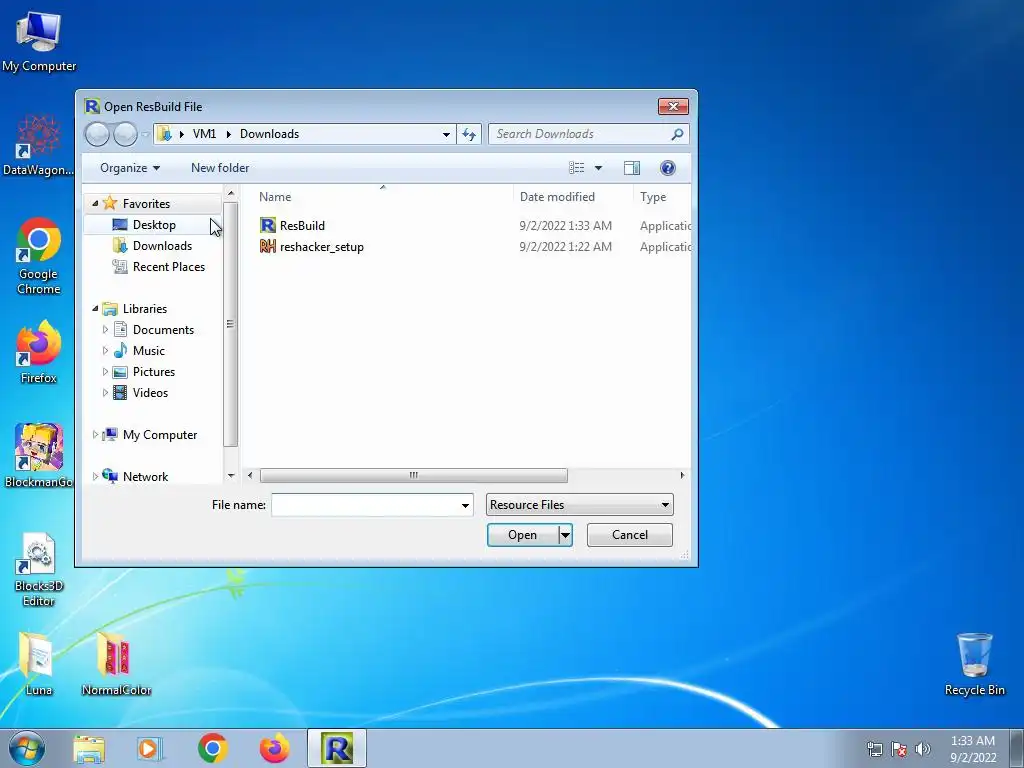Open Resource Files type dropdown

click(x=579, y=505)
